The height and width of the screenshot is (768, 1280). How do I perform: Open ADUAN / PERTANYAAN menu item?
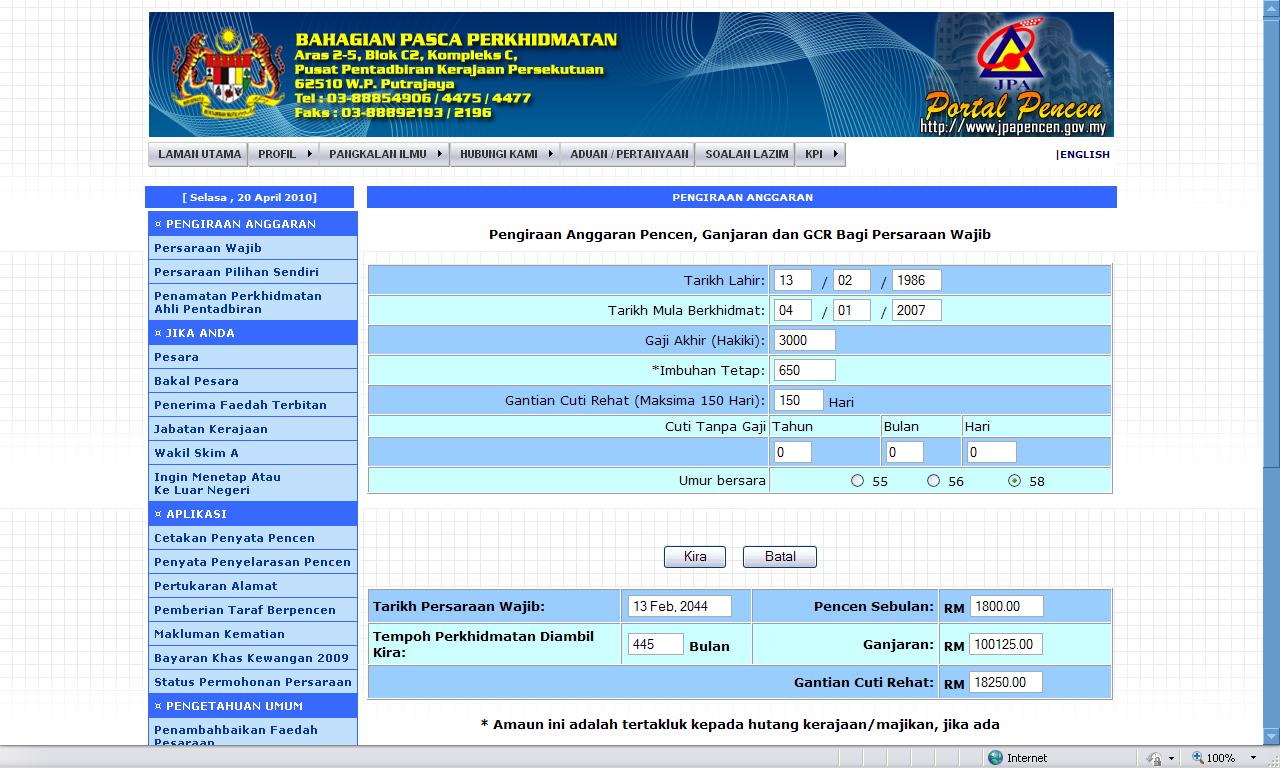coord(629,154)
